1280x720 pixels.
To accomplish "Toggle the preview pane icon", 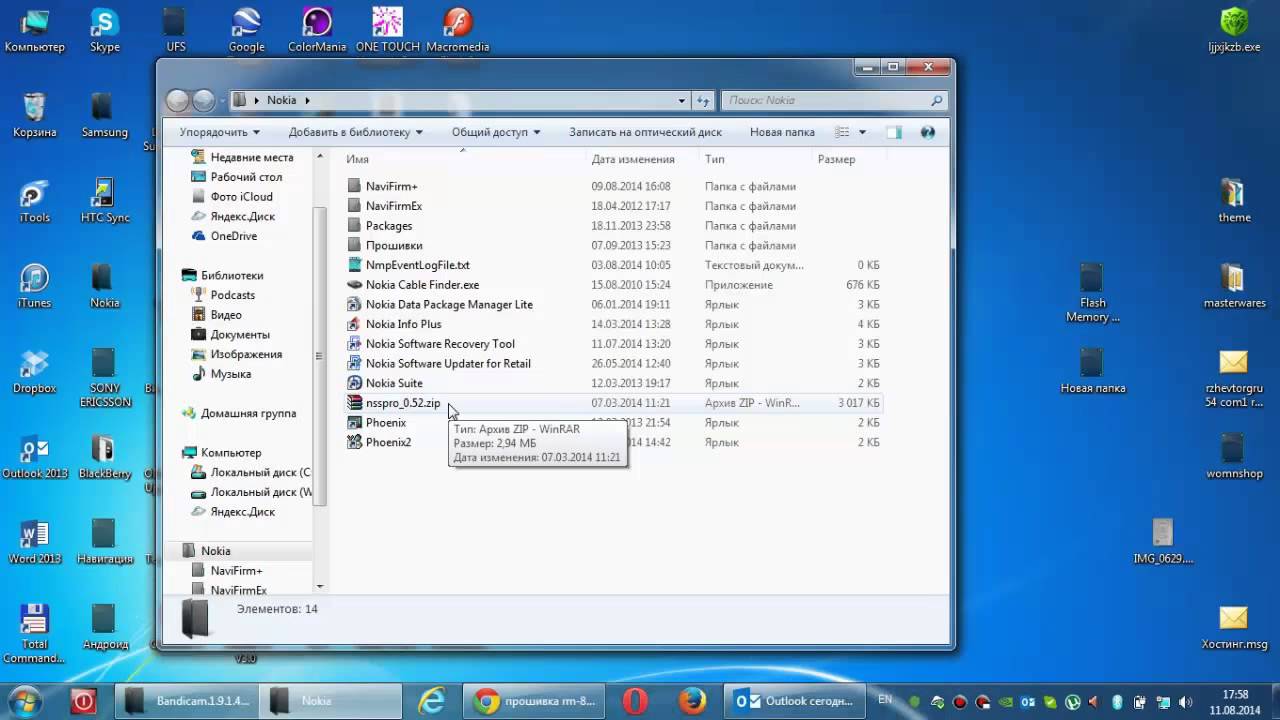I will tap(894, 132).
